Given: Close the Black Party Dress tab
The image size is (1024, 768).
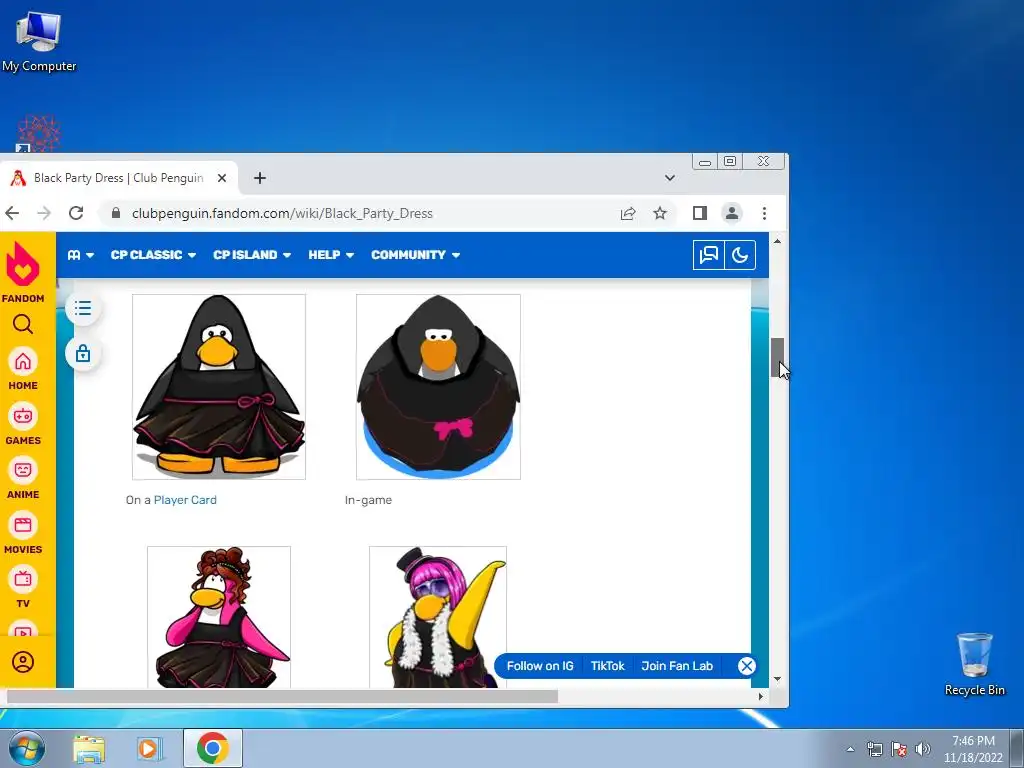Looking at the screenshot, I should pos(222,178).
